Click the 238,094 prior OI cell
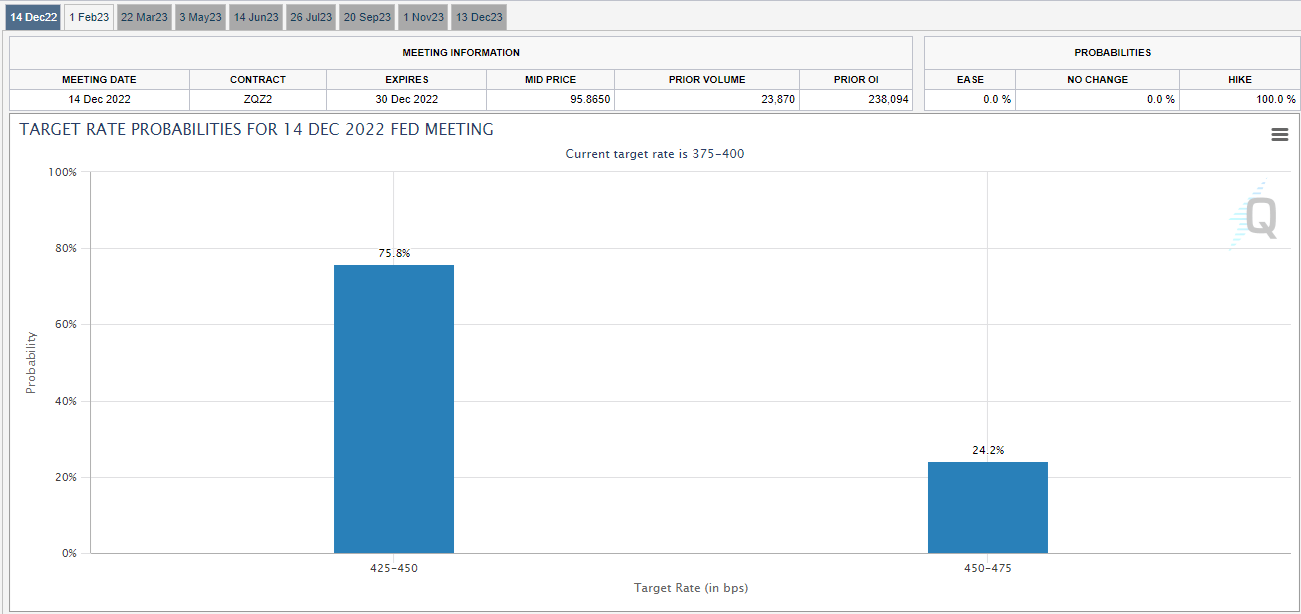The image size is (1301, 614). point(856,99)
